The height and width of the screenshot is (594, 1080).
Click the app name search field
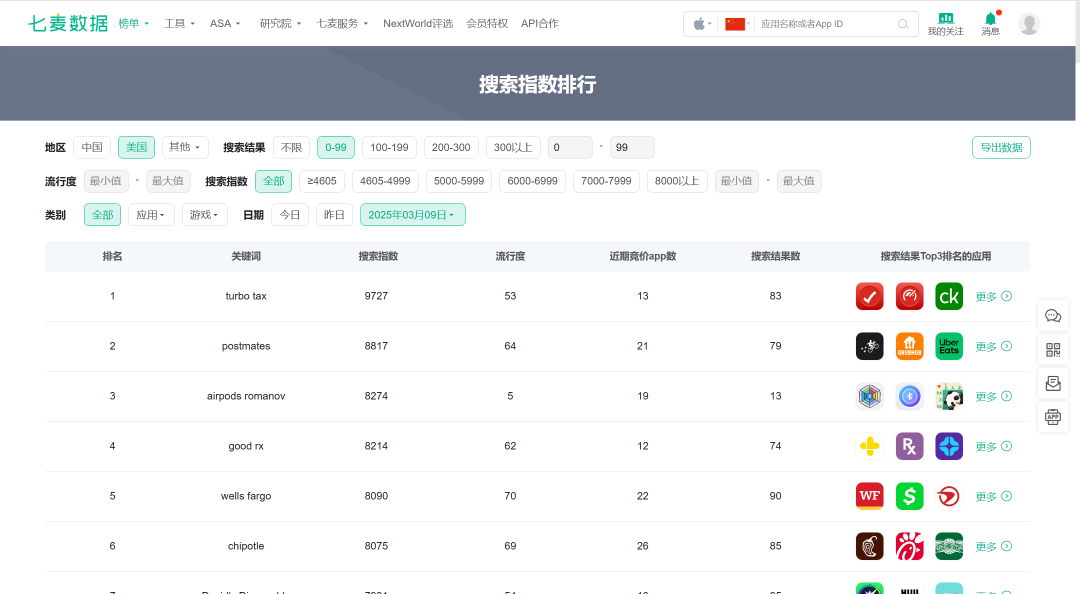tap(824, 24)
